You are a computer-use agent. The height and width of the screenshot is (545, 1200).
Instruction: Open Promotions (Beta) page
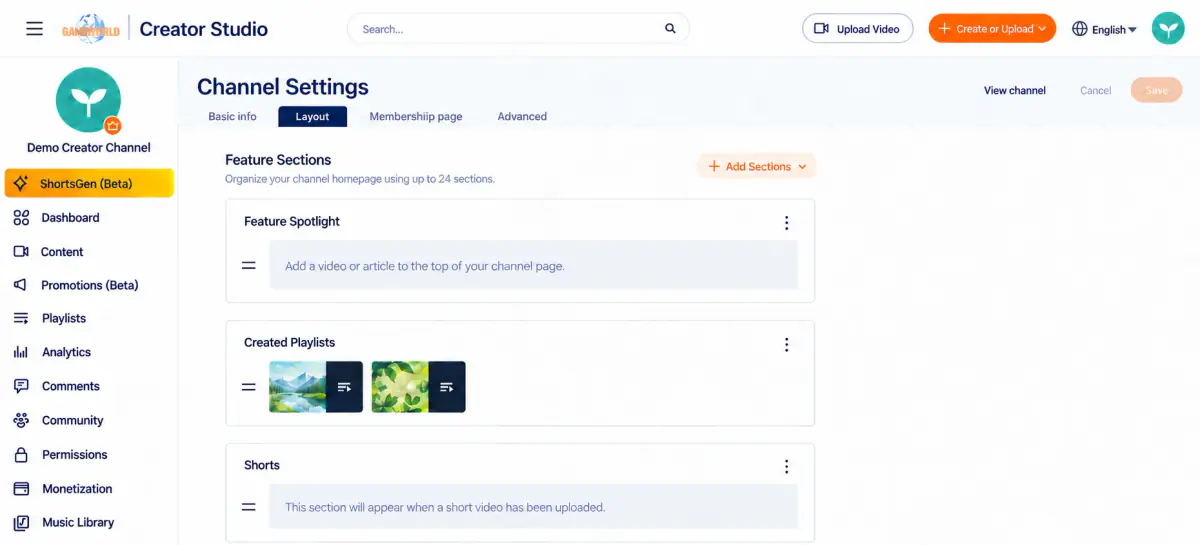88,285
